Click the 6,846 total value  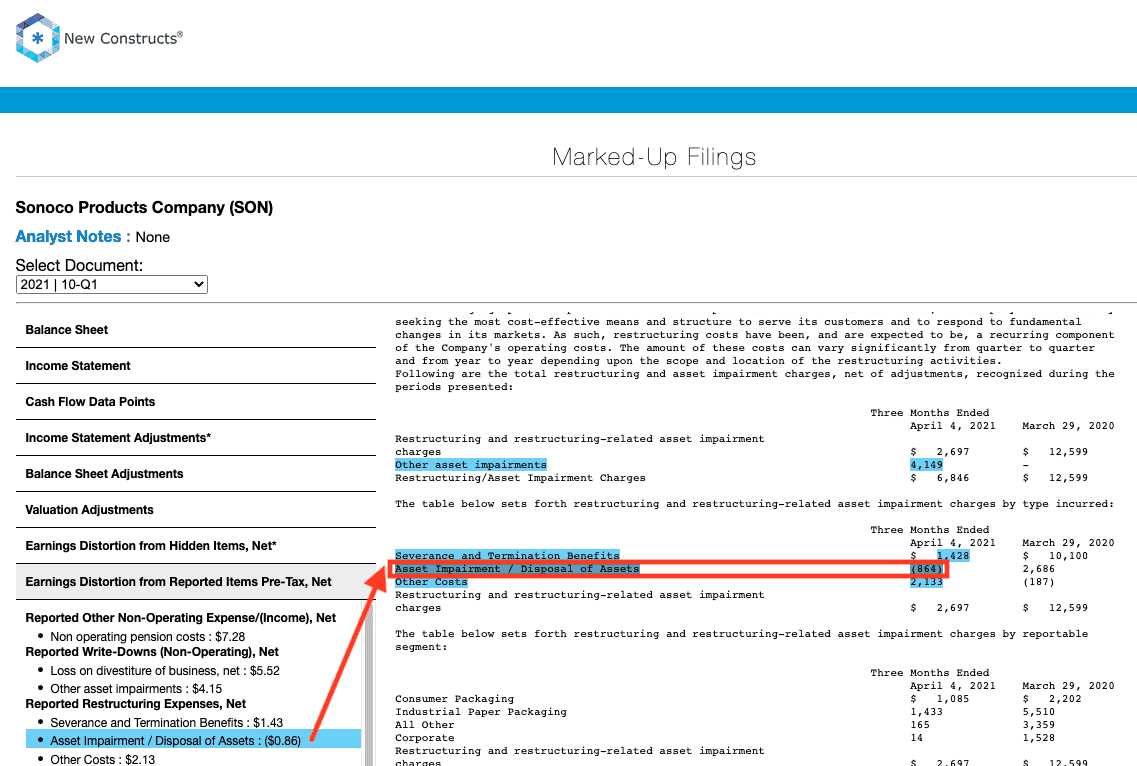point(953,478)
